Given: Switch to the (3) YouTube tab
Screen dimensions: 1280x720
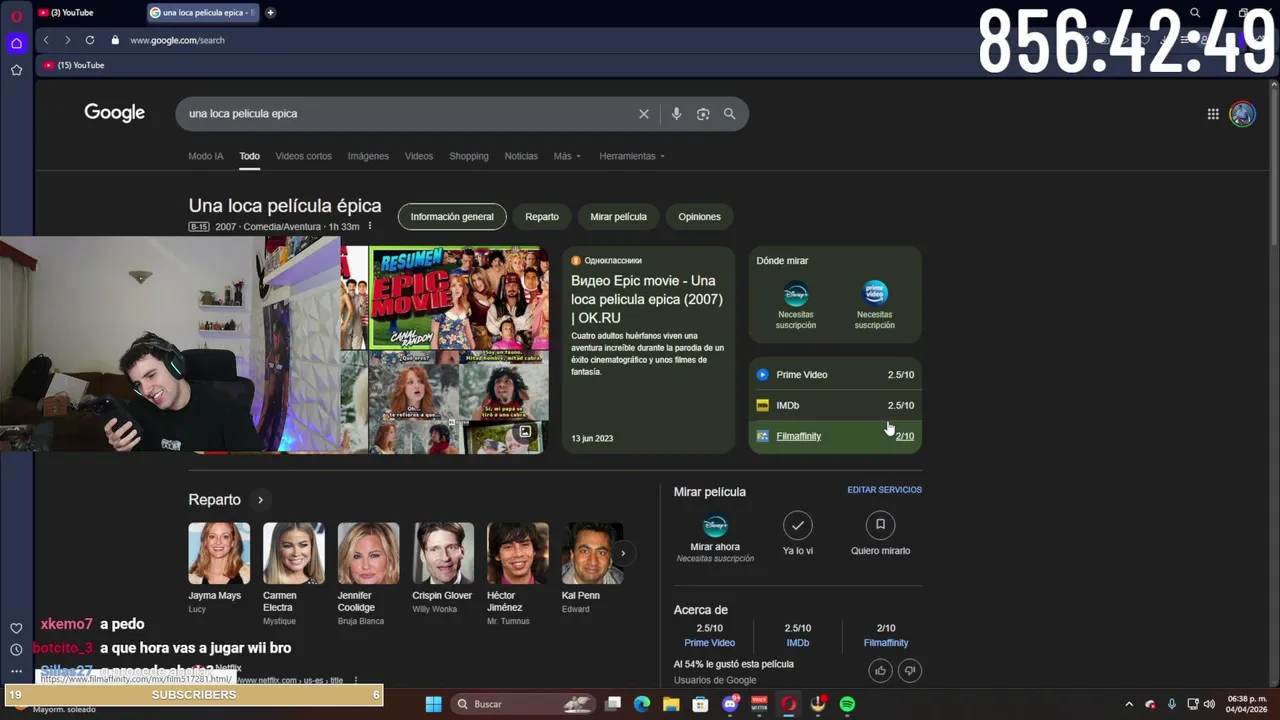Looking at the screenshot, I should click(71, 12).
